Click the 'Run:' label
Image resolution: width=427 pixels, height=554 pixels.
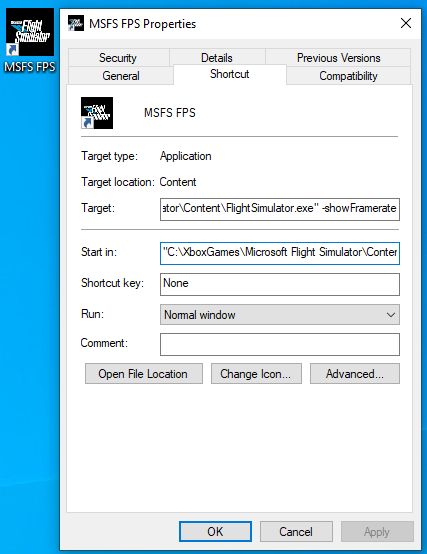click(x=92, y=314)
